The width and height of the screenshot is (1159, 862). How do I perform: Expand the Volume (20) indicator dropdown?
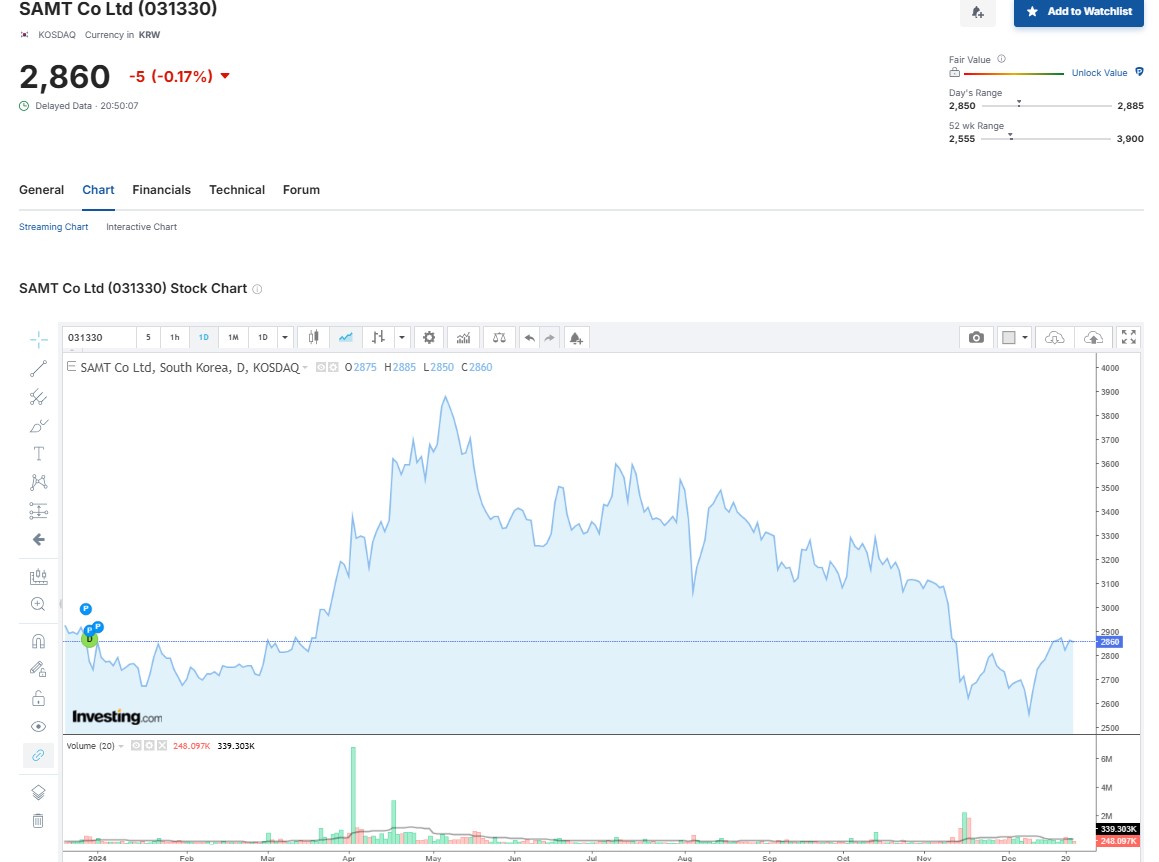pyautogui.click(x=121, y=747)
